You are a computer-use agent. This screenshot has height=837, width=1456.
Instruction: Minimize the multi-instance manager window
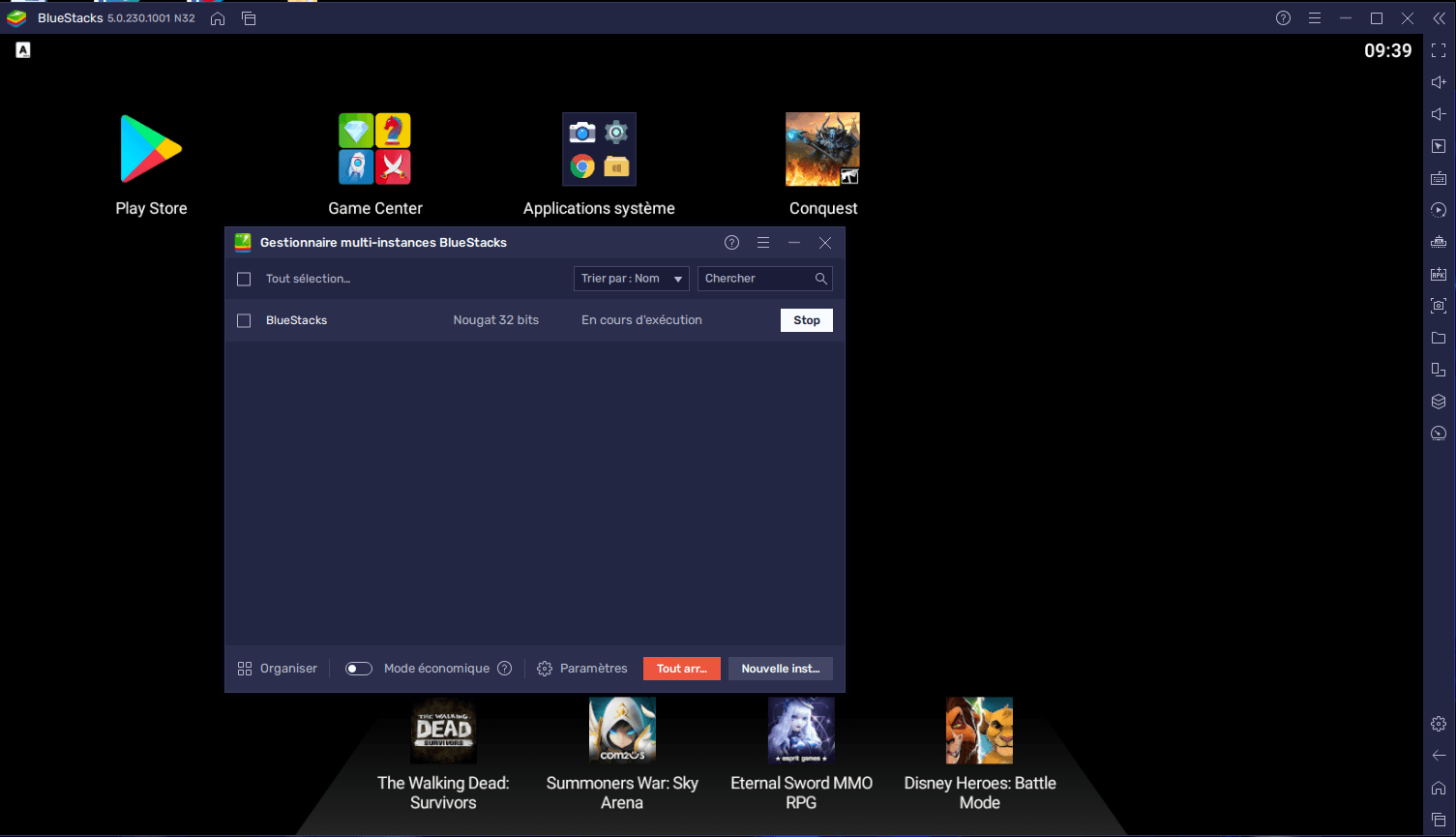[x=794, y=243]
